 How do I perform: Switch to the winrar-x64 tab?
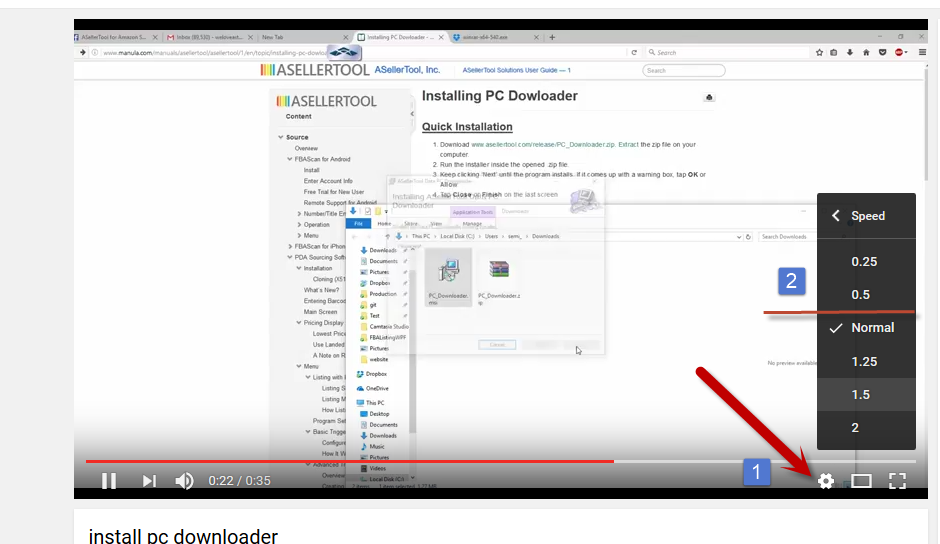pyautogui.click(x=495, y=37)
